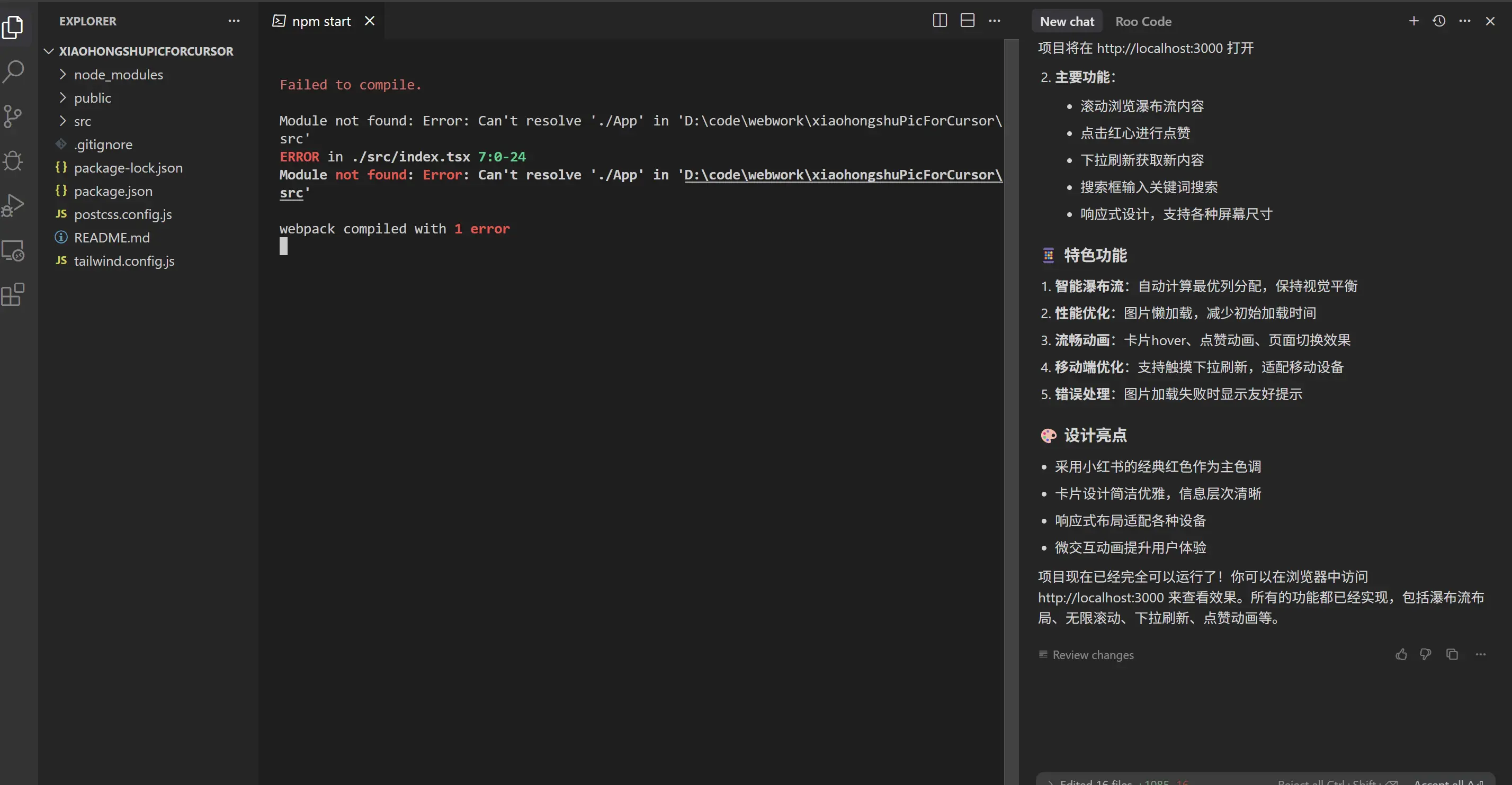Open Explorer panel more actions menu

[234, 21]
